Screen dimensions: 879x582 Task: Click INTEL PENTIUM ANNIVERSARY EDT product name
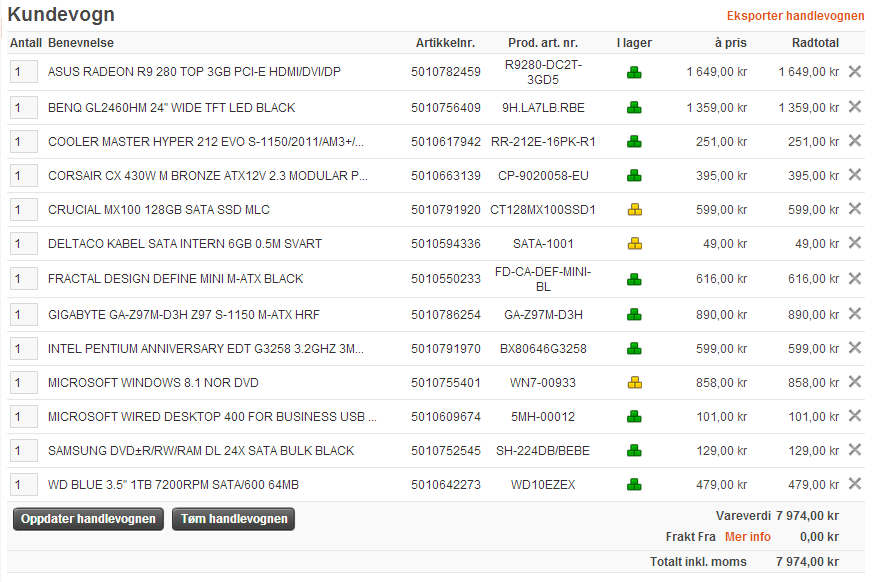(206, 349)
